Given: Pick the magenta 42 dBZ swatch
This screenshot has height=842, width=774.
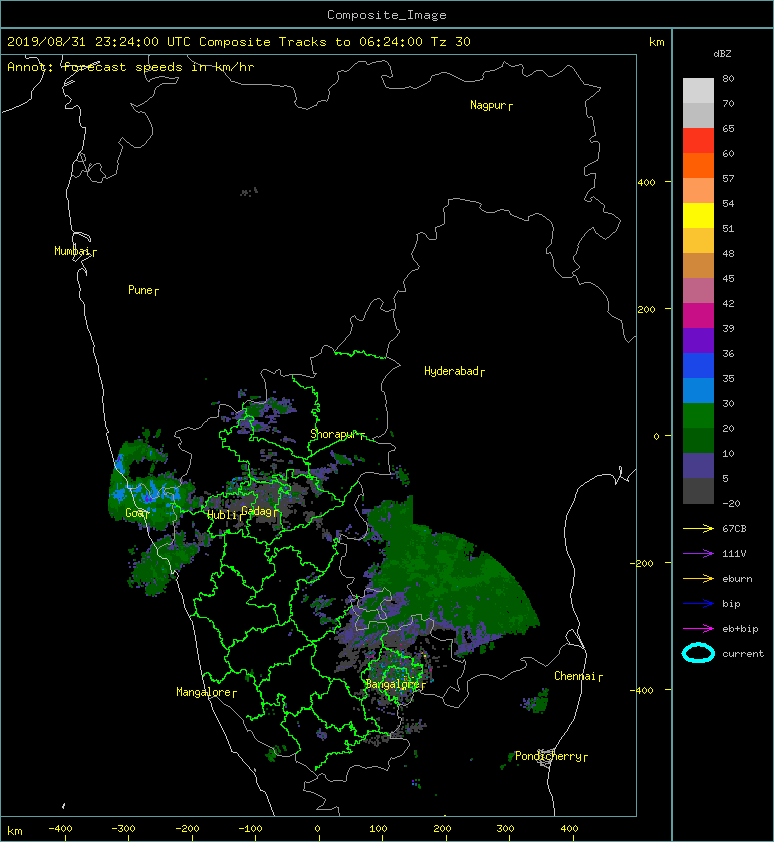Looking at the screenshot, I should point(698,315).
